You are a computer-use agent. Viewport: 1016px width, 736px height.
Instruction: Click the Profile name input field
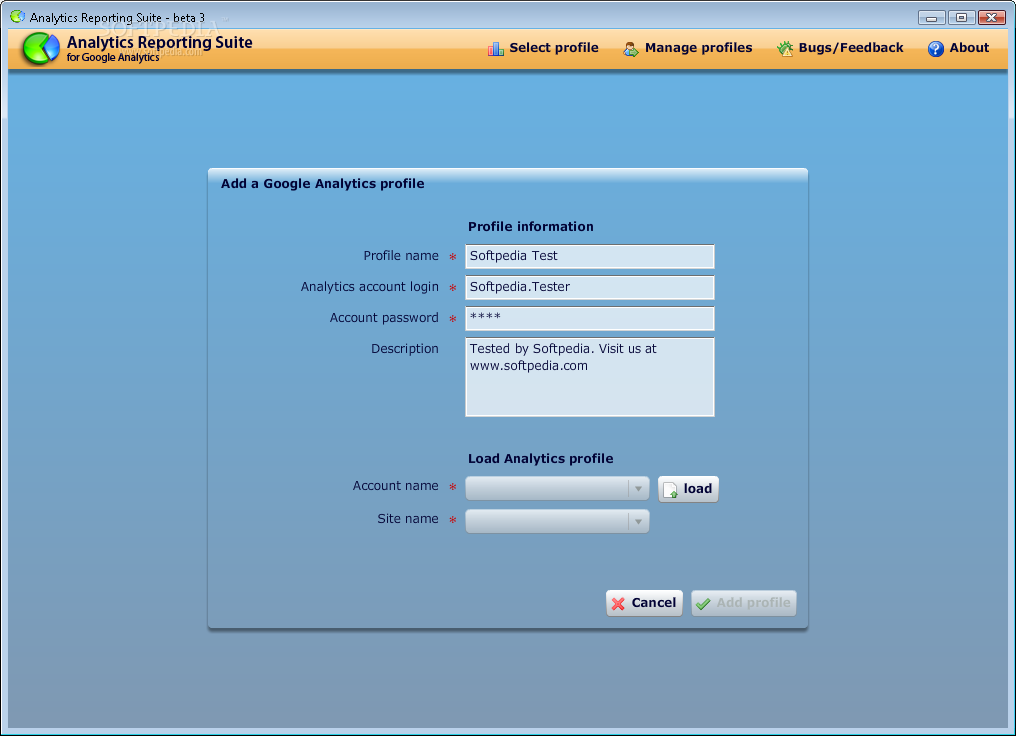click(590, 257)
